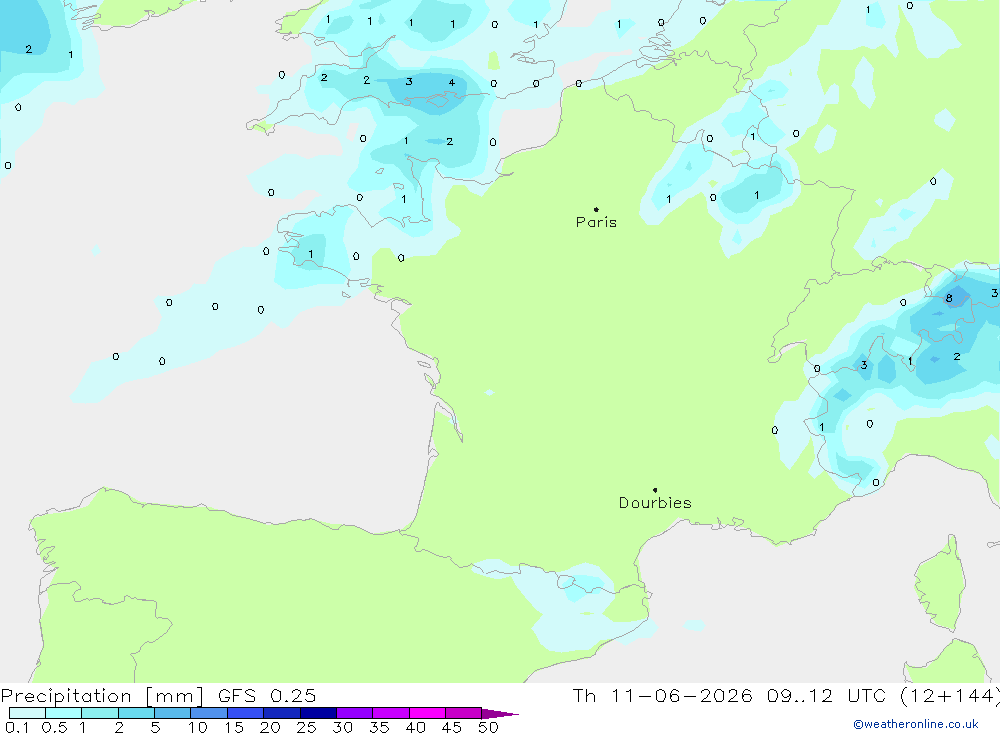Pick the 0.1–0.5 mm legend color swatch
Viewport: 1000px width, 733px height.
pos(27,713)
